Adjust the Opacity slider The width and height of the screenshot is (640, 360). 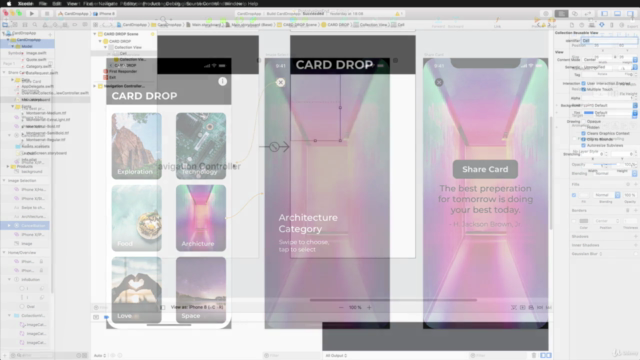(x=607, y=164)
